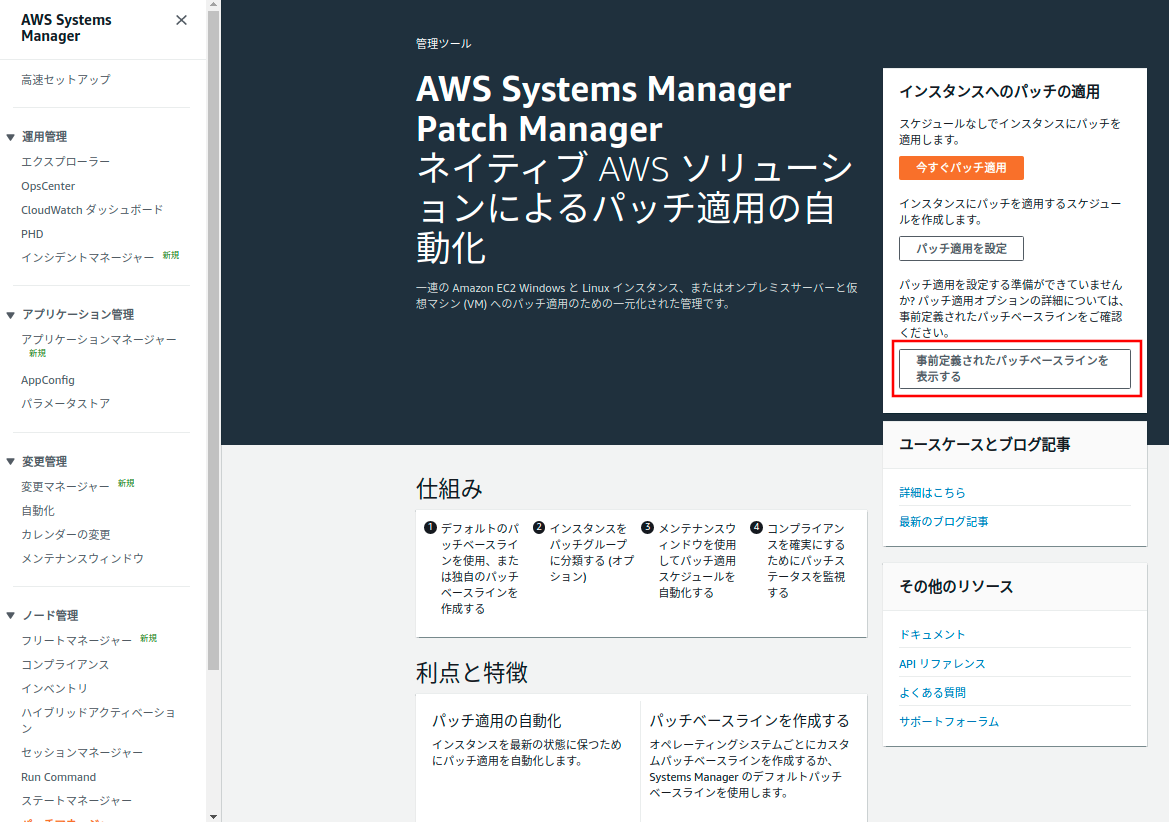Click the 今すぐパッチ適用 button
The image size is (1169, 822).
point(960,168)
